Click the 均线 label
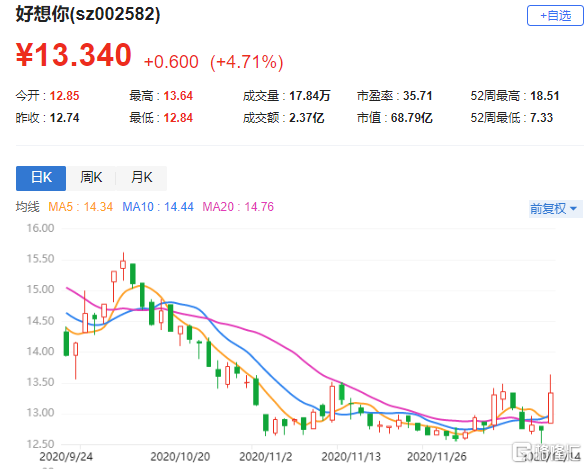587x469 pixels. click(x=27, y=207)
